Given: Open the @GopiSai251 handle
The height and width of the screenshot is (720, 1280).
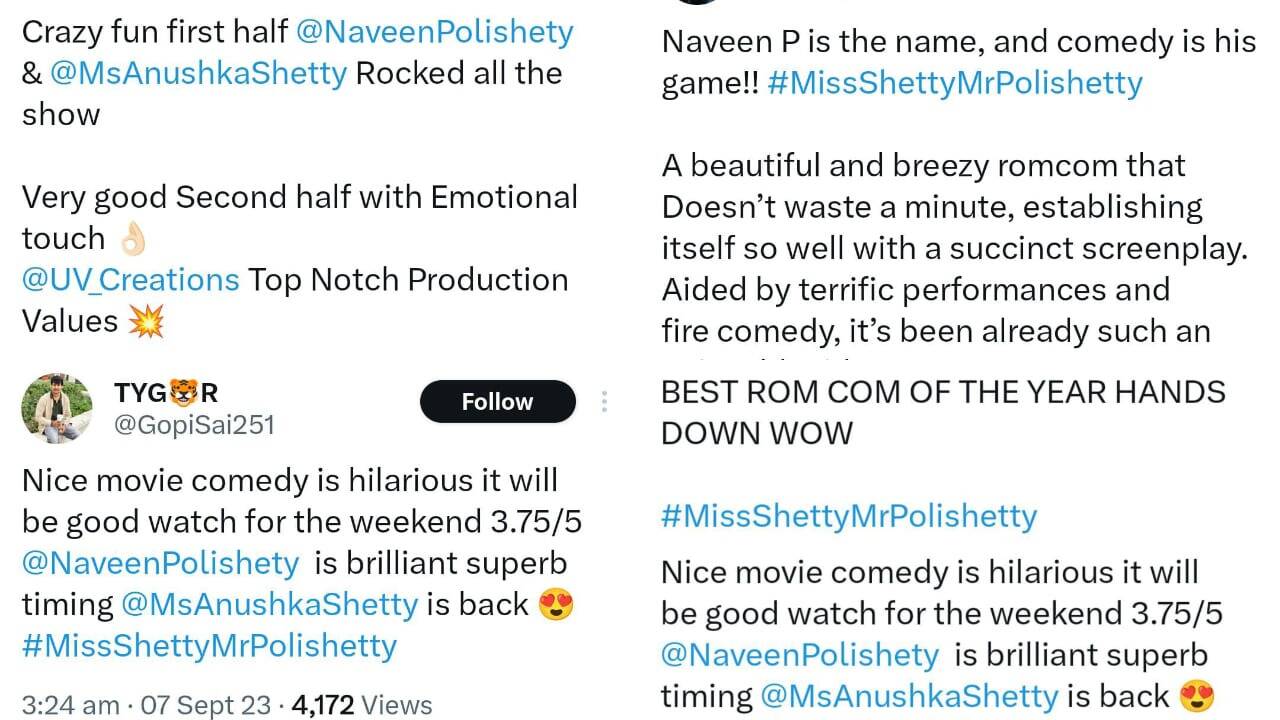Looking at the screenshot, I should click(x=193, y=425).
